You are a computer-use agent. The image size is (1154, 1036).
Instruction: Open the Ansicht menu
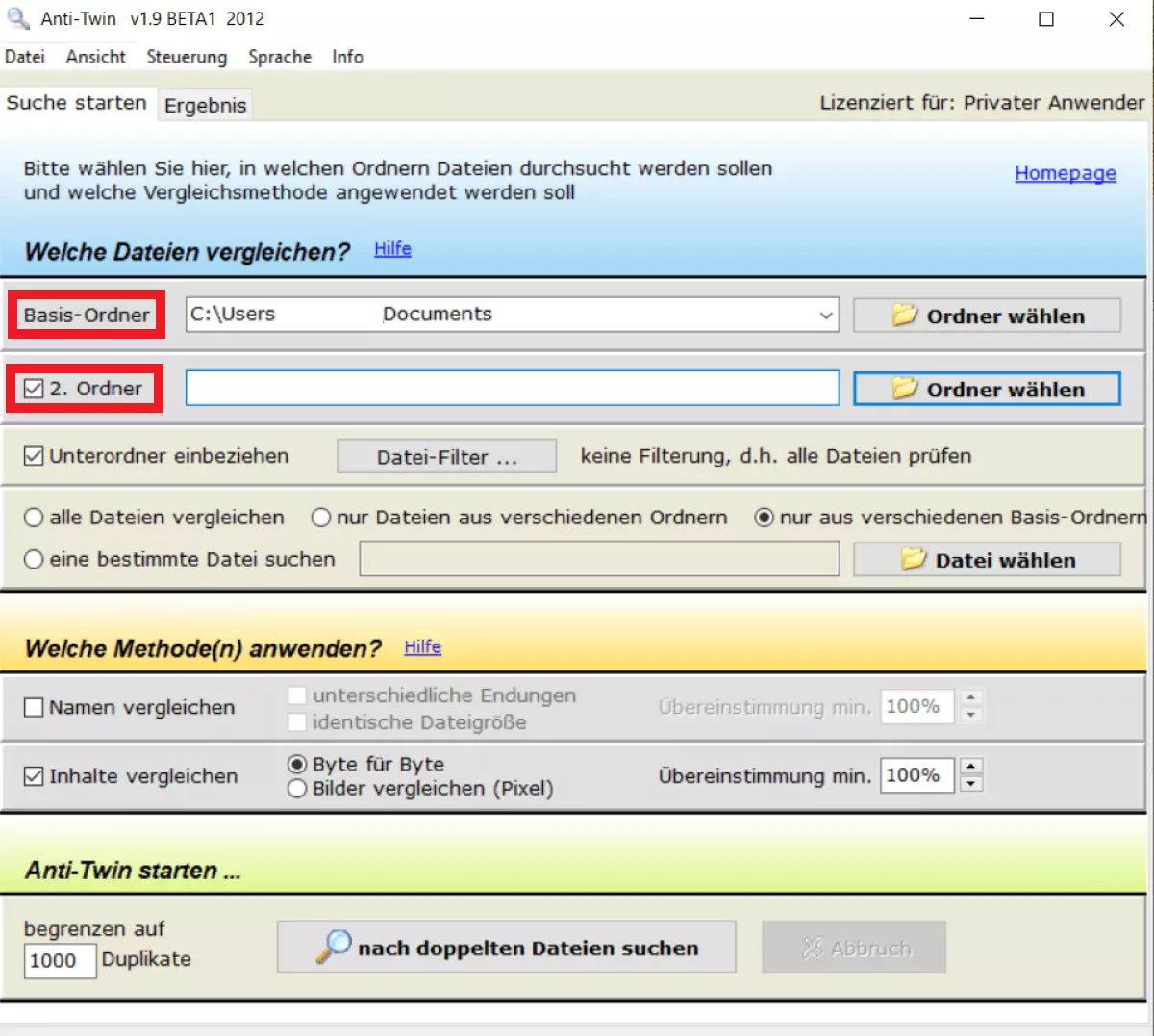pos(96,57)
